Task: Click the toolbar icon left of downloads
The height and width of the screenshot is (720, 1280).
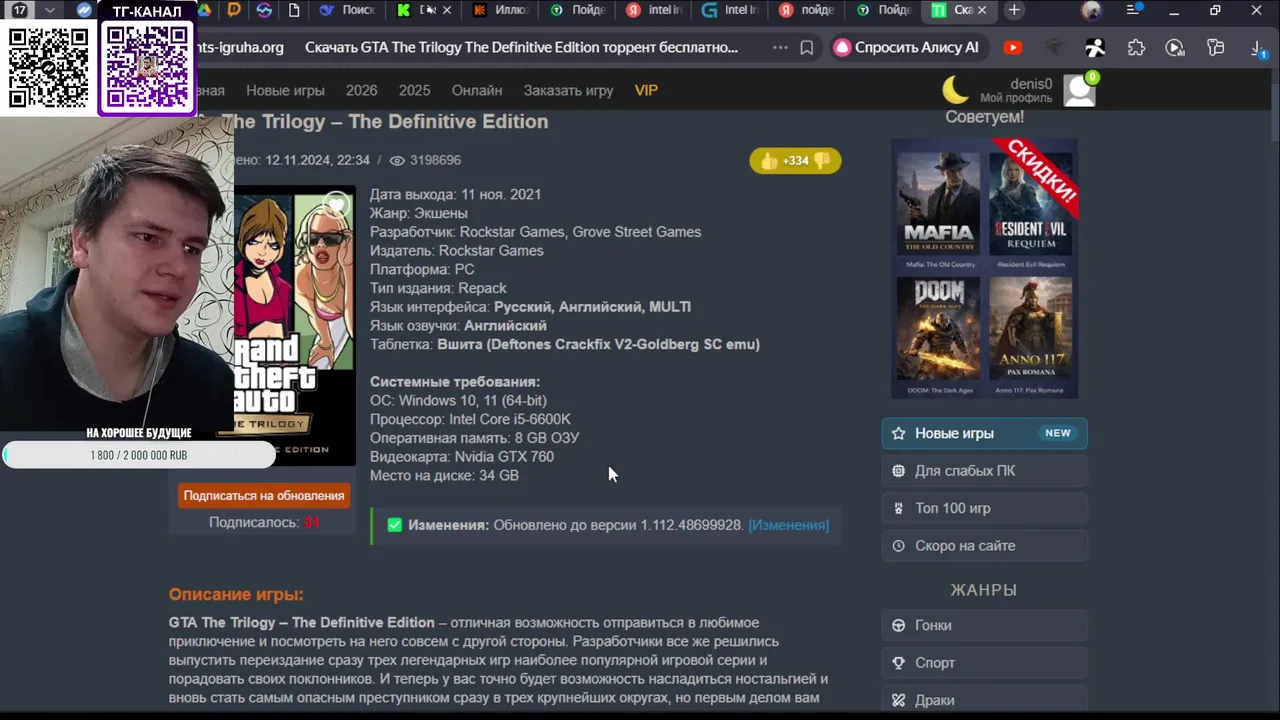Action: click(1216, 47)
